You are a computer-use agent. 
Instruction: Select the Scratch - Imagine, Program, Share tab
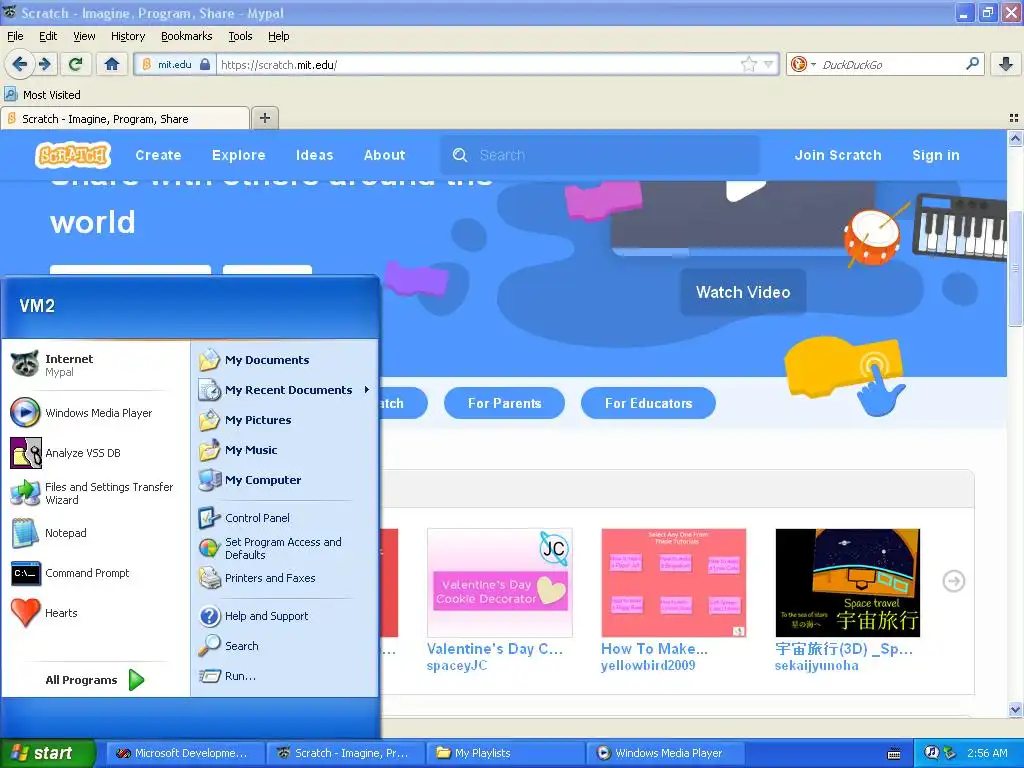coord(125,119)
